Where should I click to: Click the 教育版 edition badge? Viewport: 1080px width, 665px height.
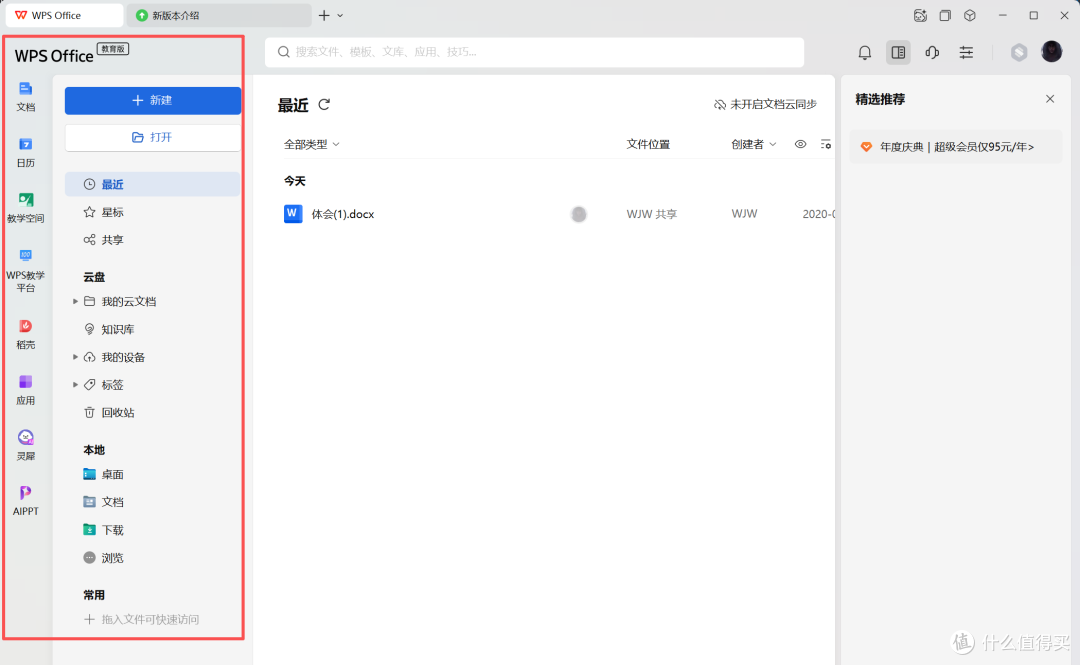point(113,49)
